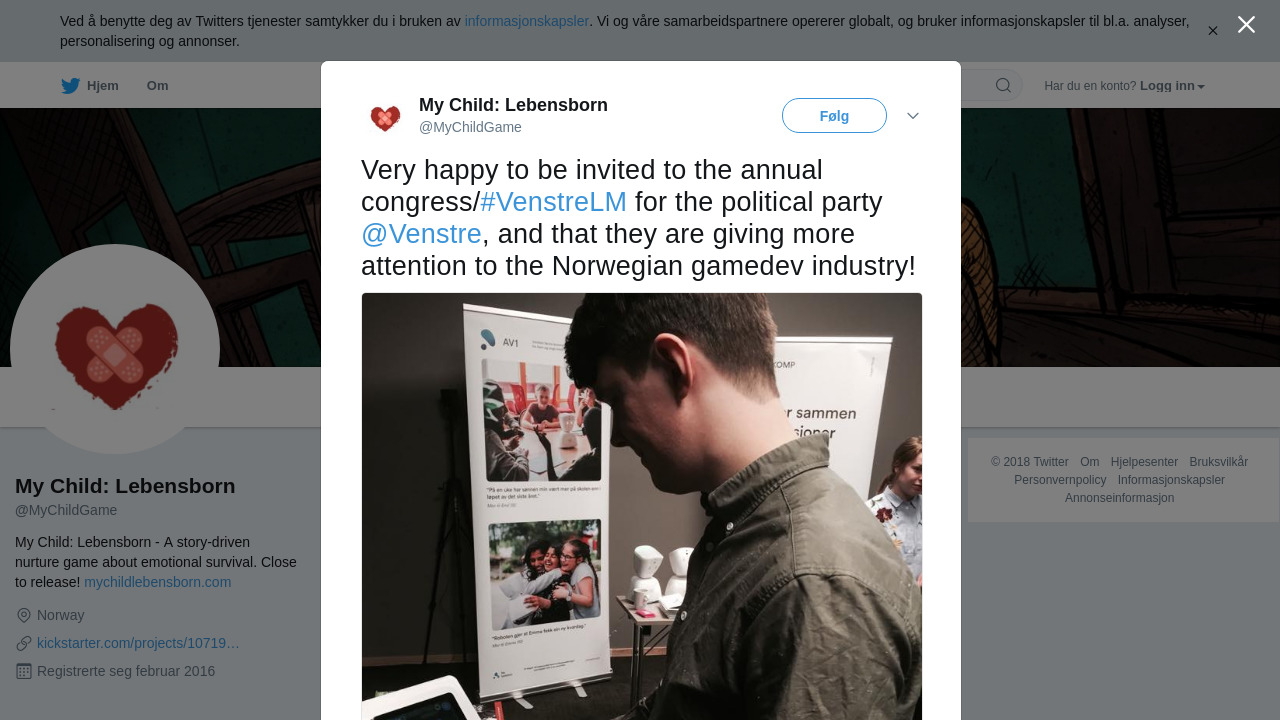Viewport: 1280px width, 720px height.
Task: Follow My Child: Lebensborn with Følg button
Action: [834, 116]
